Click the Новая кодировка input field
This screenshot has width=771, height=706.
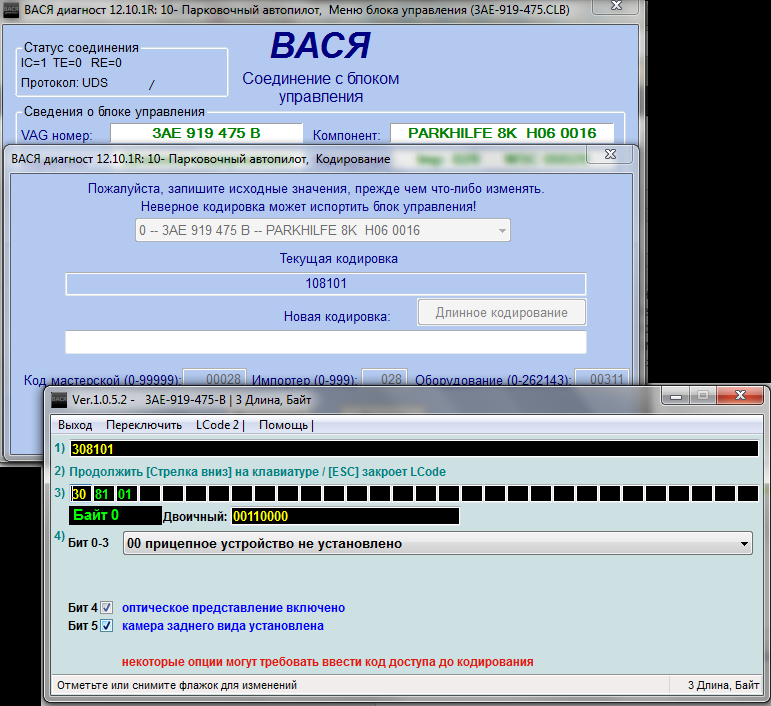point(325,343)
